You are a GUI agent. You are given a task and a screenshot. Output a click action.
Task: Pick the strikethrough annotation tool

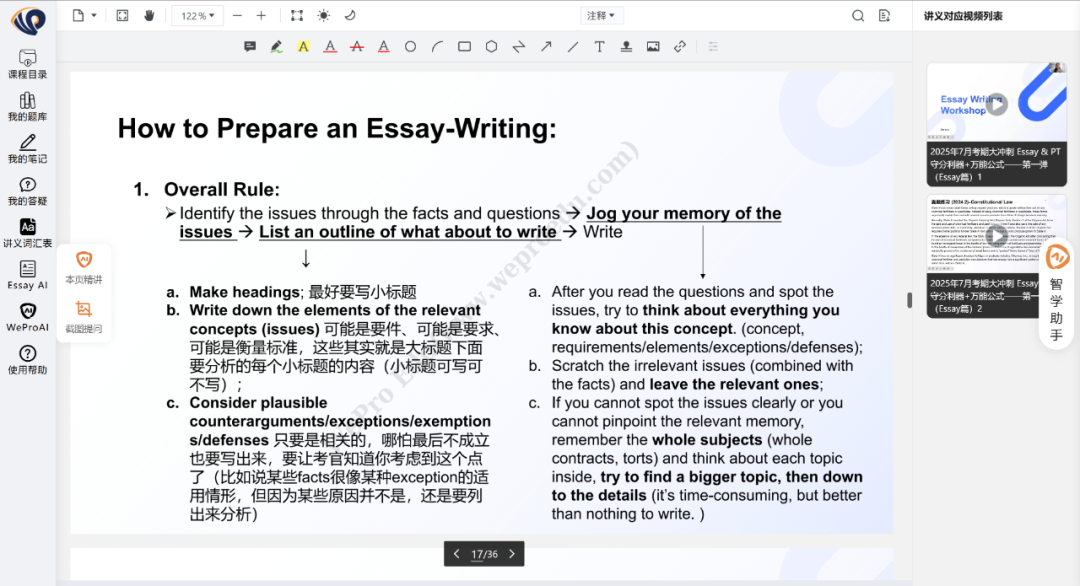(357, 47)
